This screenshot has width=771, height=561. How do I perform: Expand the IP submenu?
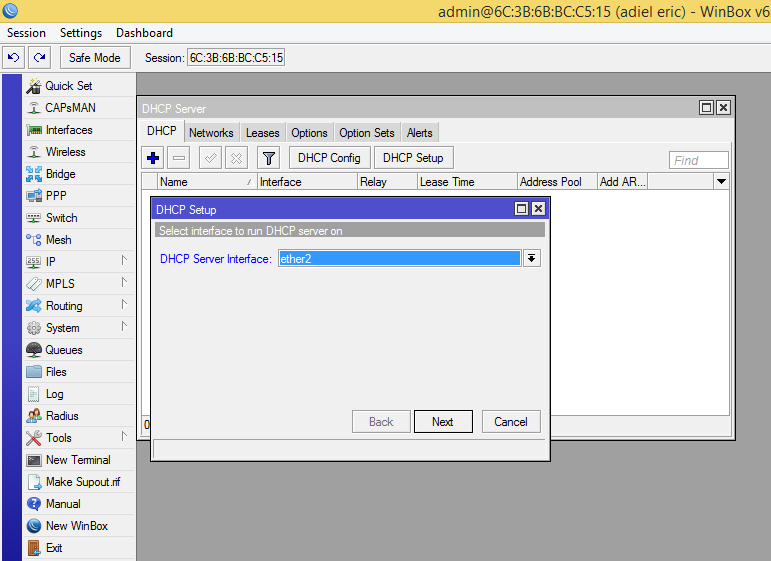124,261
